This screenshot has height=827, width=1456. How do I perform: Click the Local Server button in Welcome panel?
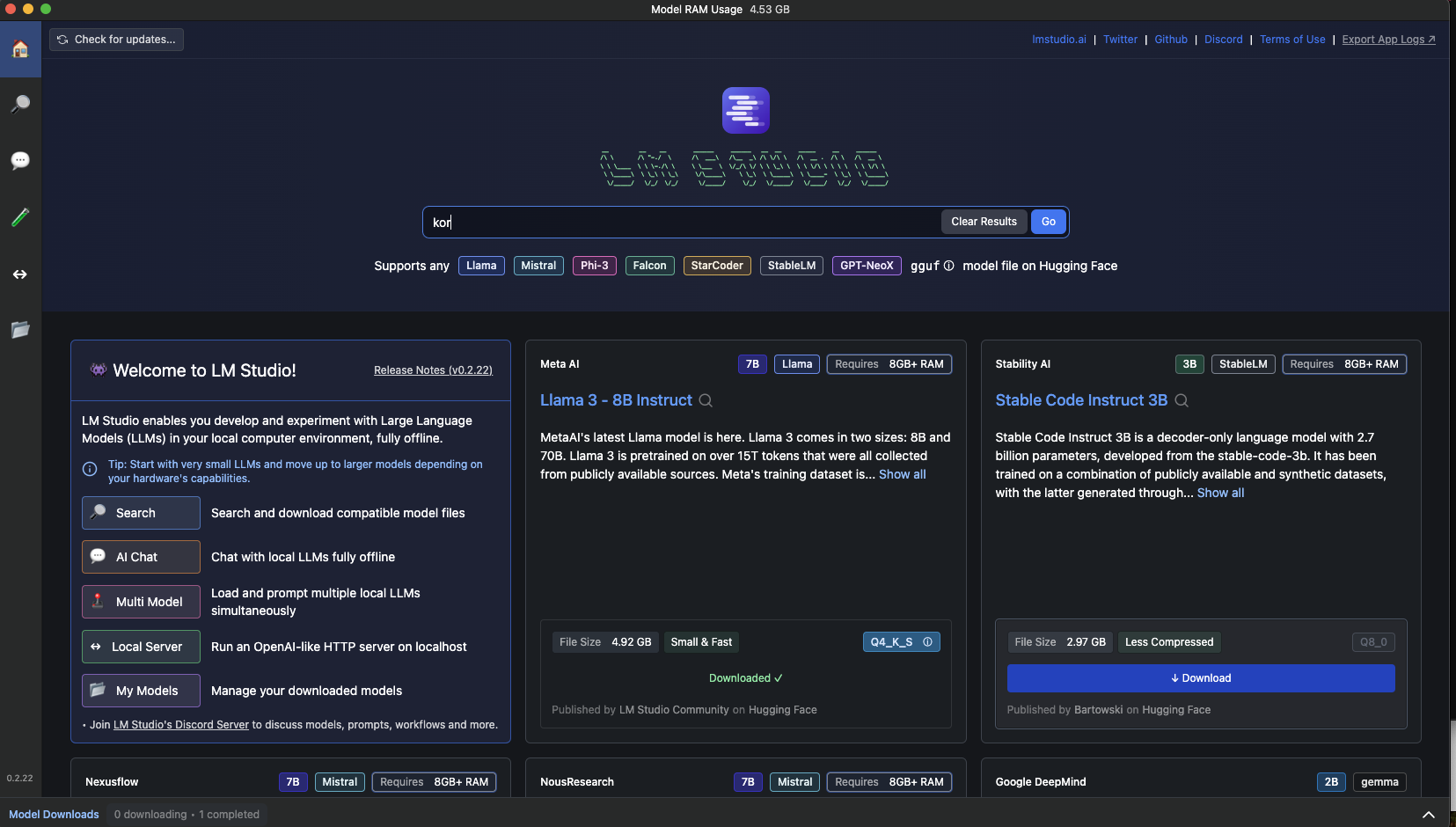point(141,647)
